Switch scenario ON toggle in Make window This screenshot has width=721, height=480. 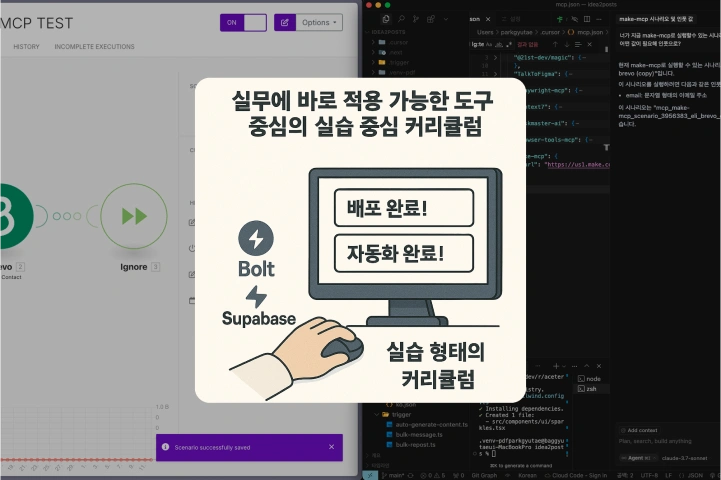243,23
